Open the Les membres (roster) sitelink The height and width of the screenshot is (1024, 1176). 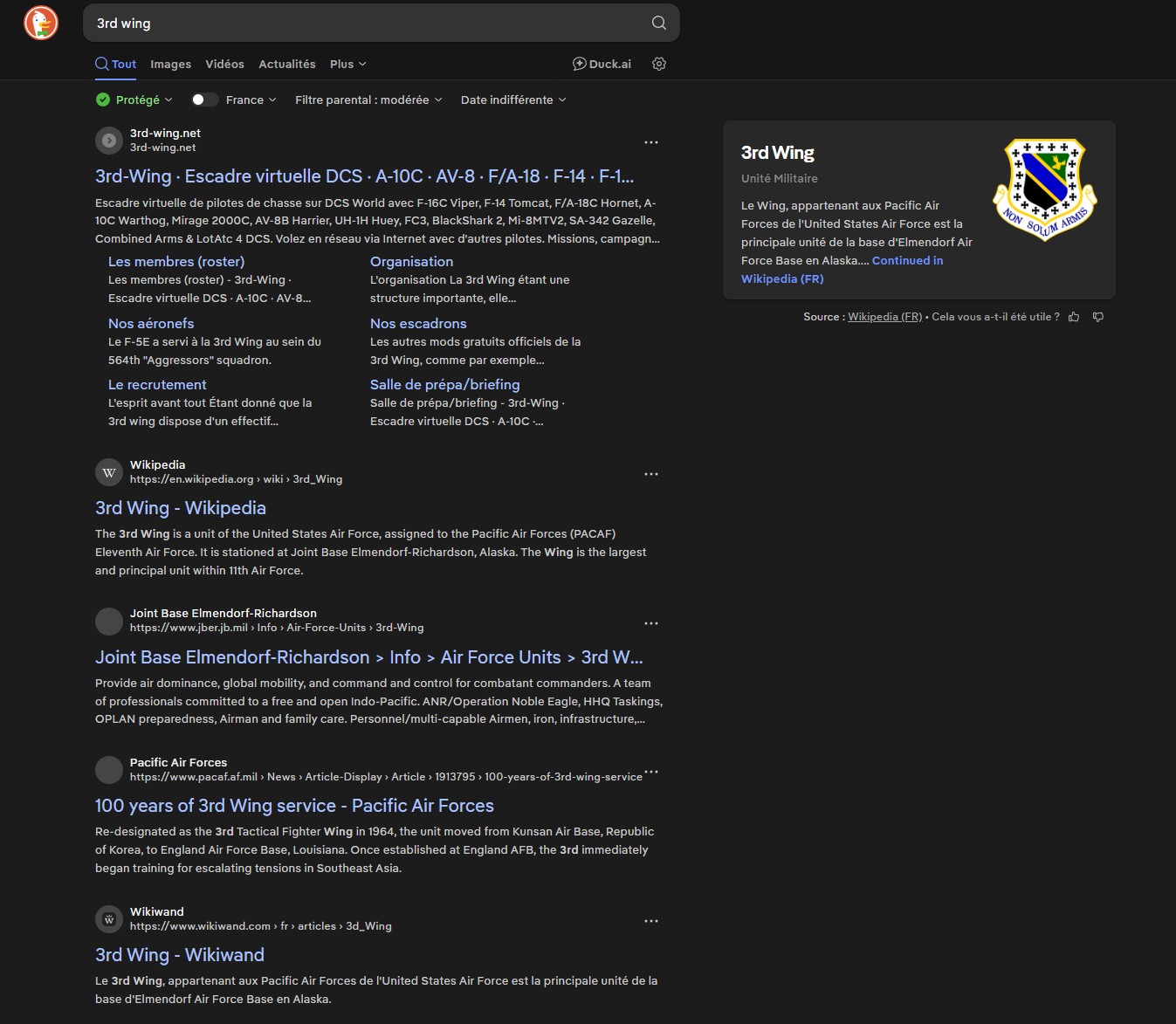[176, 261]
